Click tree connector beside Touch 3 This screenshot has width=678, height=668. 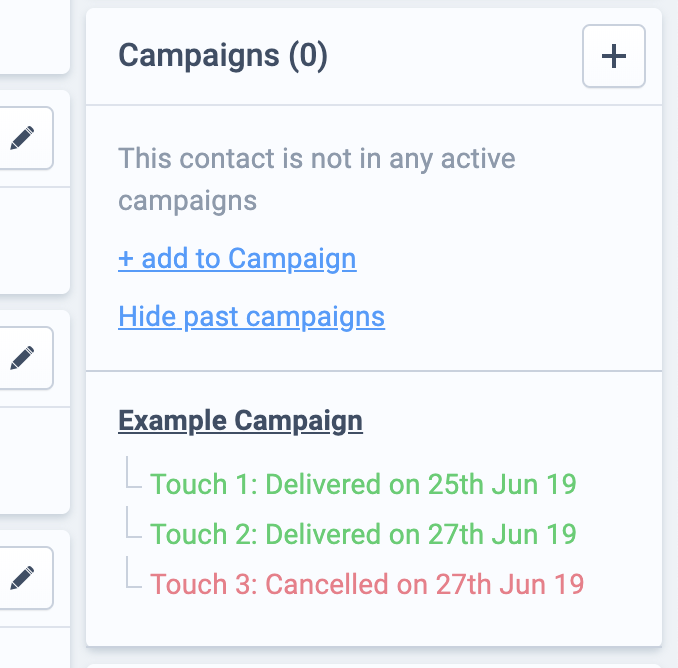(134, 572)
